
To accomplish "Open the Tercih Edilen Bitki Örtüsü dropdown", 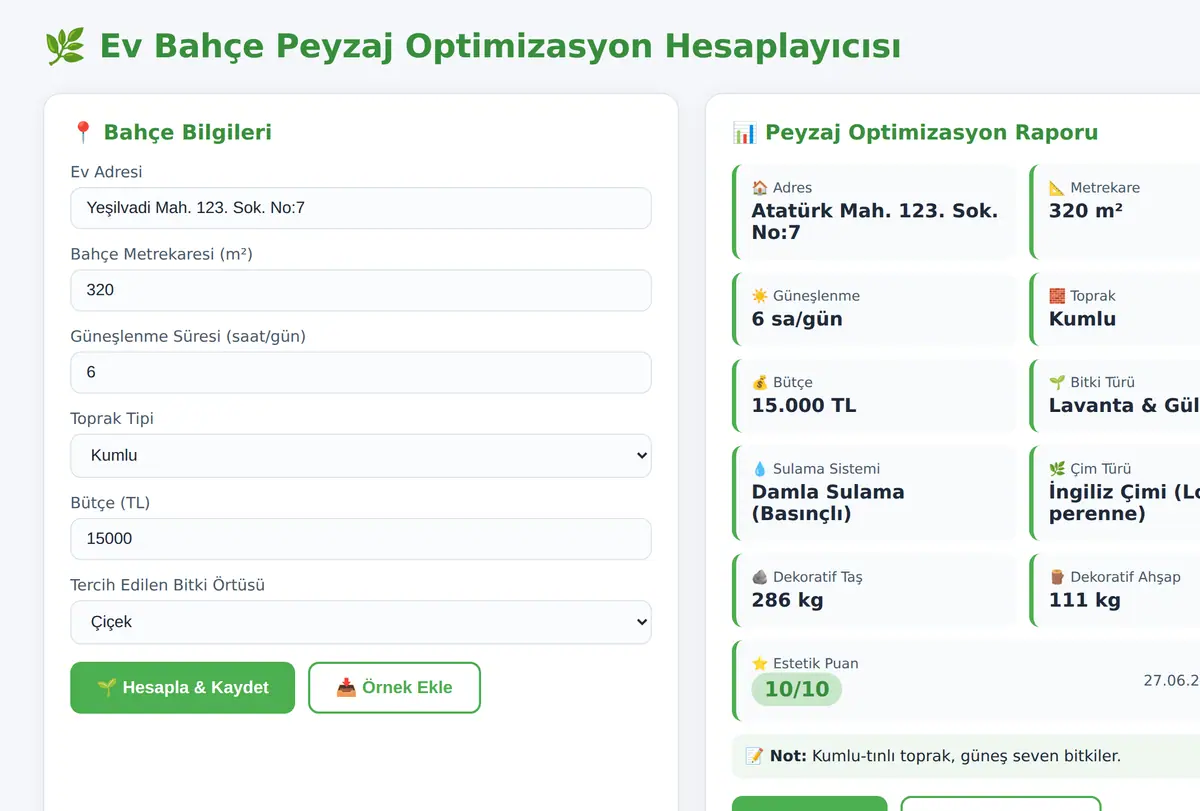I will [361, 622].
